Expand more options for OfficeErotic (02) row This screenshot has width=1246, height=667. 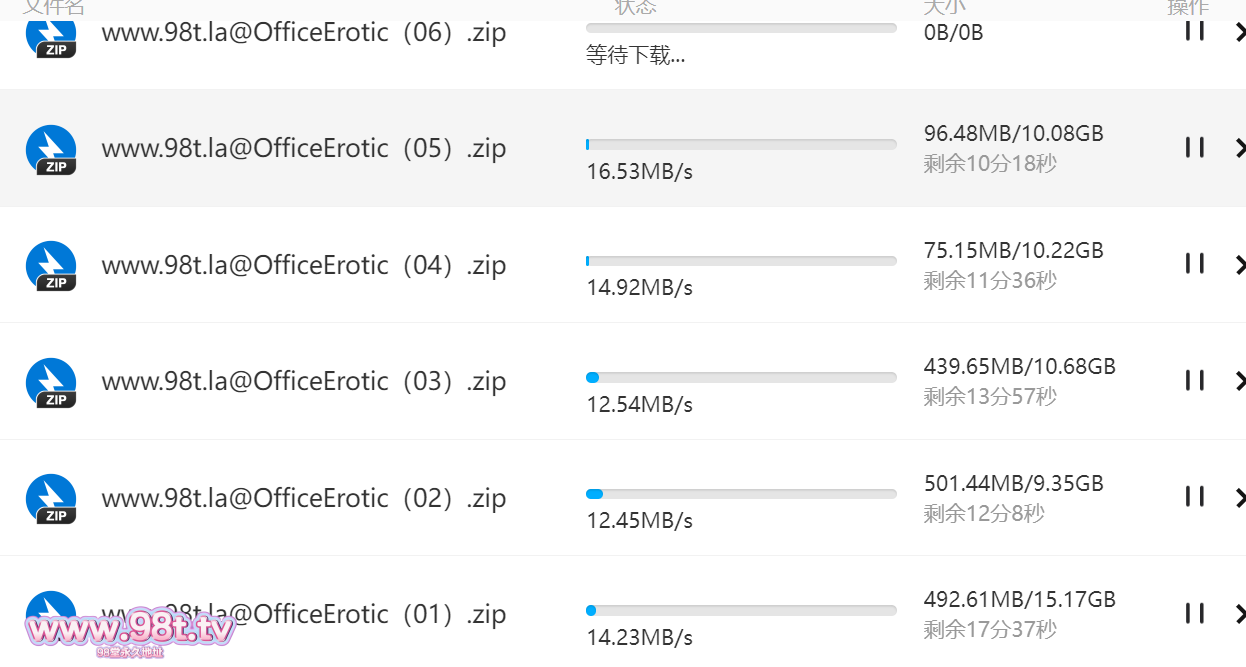point(1240,497)
